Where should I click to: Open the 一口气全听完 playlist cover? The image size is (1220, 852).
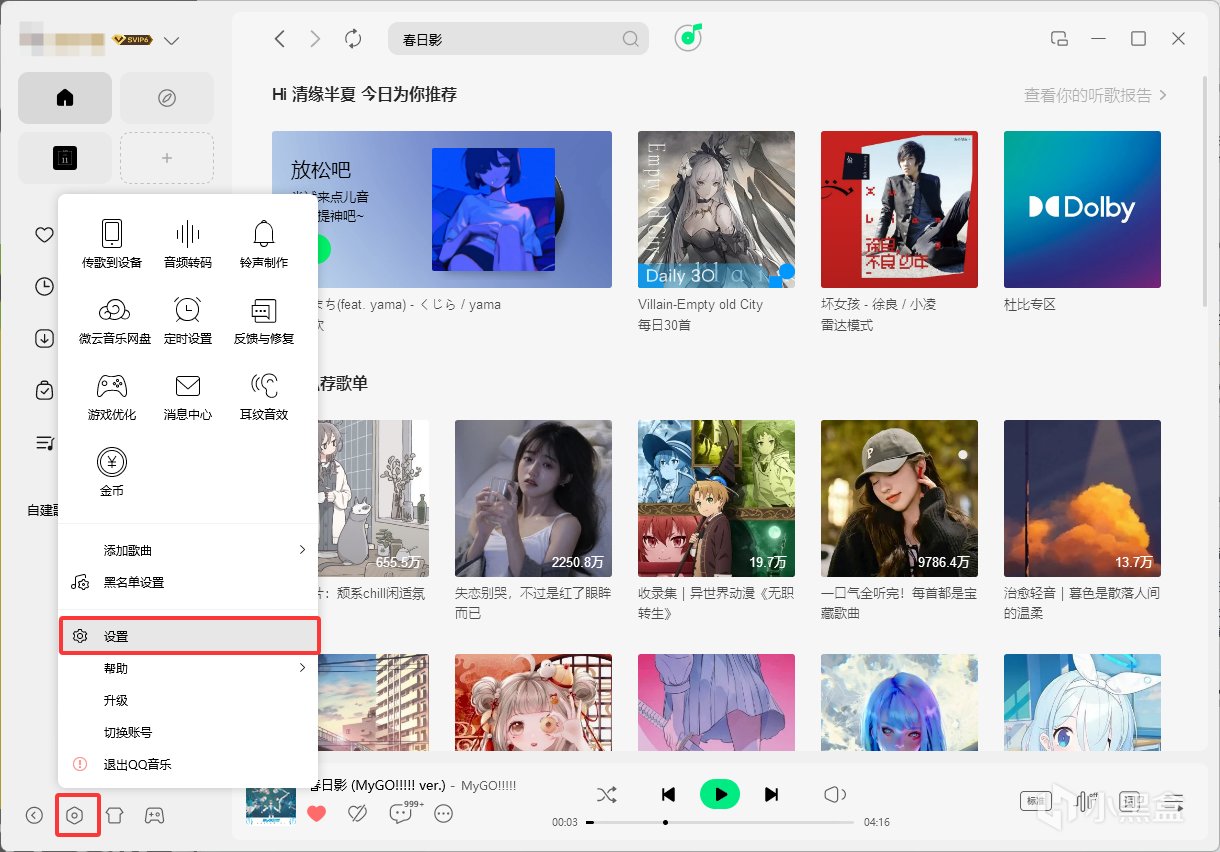point(899,498)
